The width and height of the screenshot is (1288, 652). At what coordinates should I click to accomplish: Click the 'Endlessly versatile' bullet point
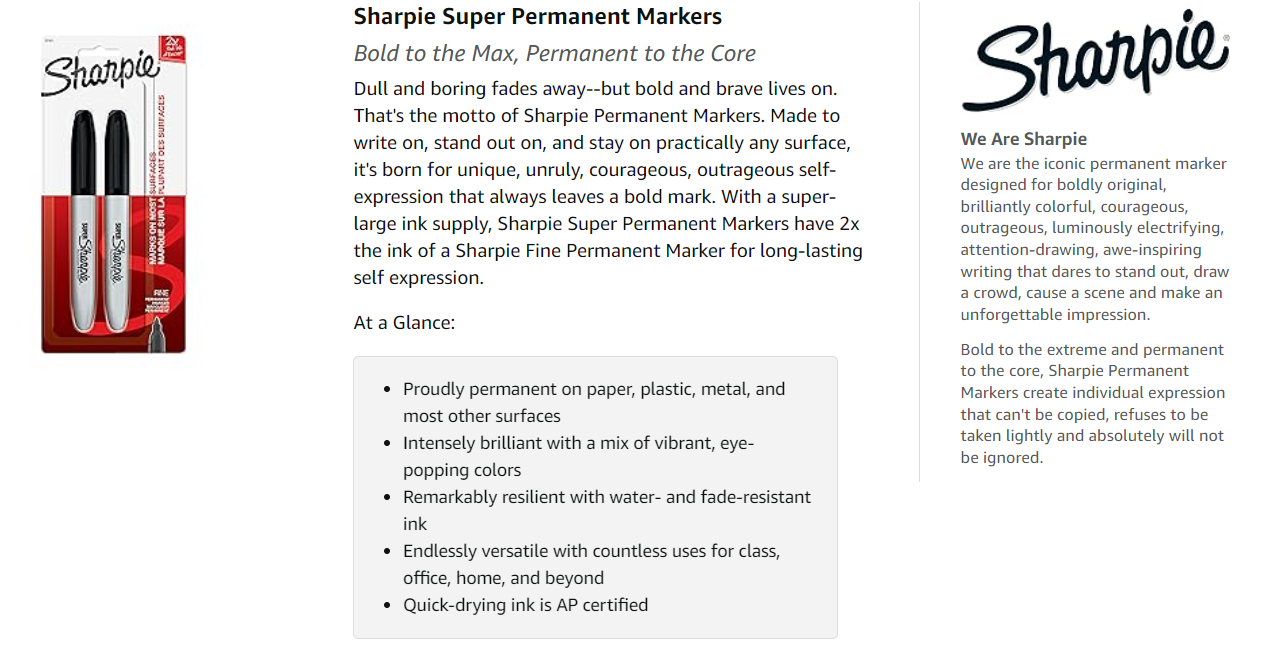pyautogui.click(x=591, y=564)
